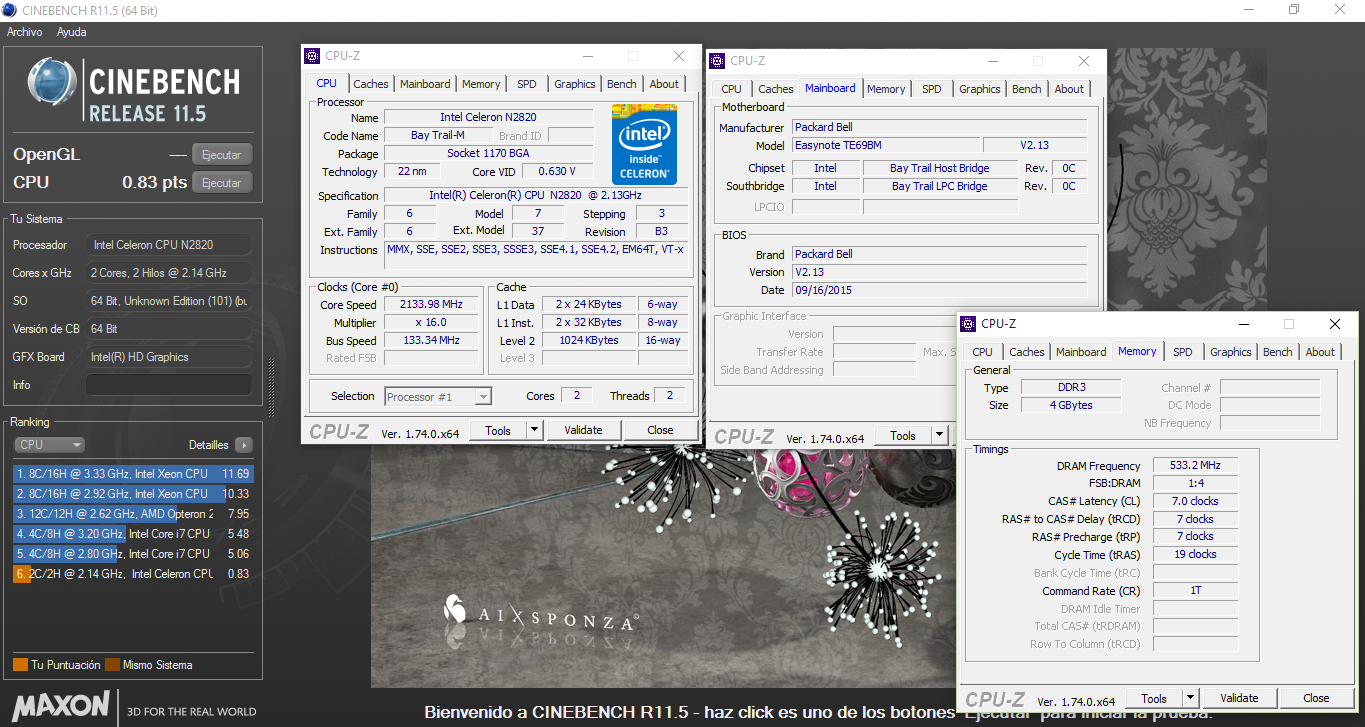This screenshot has height=727, width=1365.
Task: Click the Cinebench logo sphere icon
Action: (52, 83)
